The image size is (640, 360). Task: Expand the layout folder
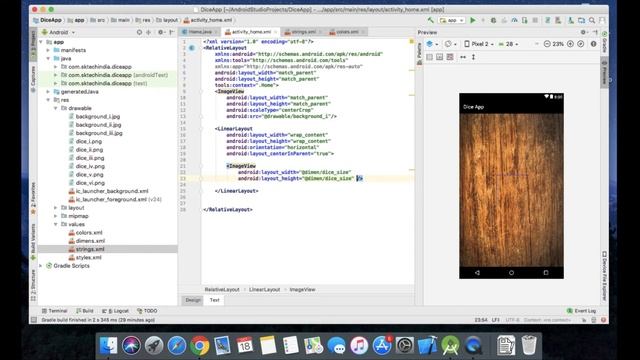(x=56, y=208)
